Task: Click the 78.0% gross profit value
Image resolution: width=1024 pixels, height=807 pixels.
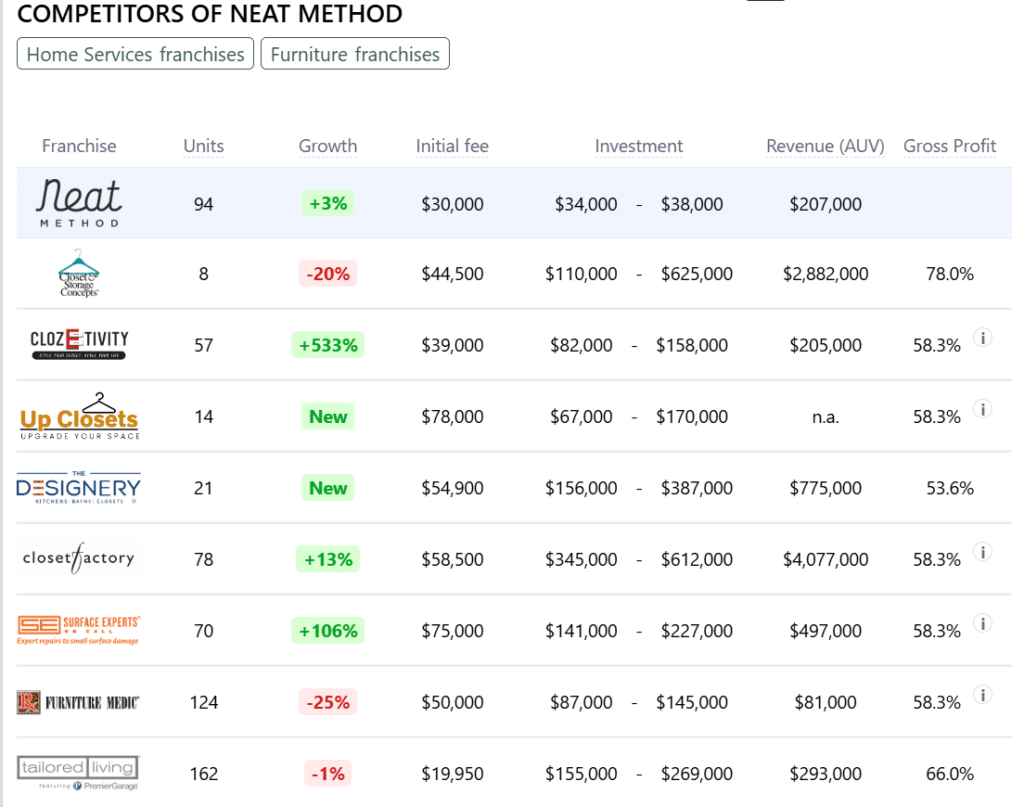Action: [x=950, y=274]
